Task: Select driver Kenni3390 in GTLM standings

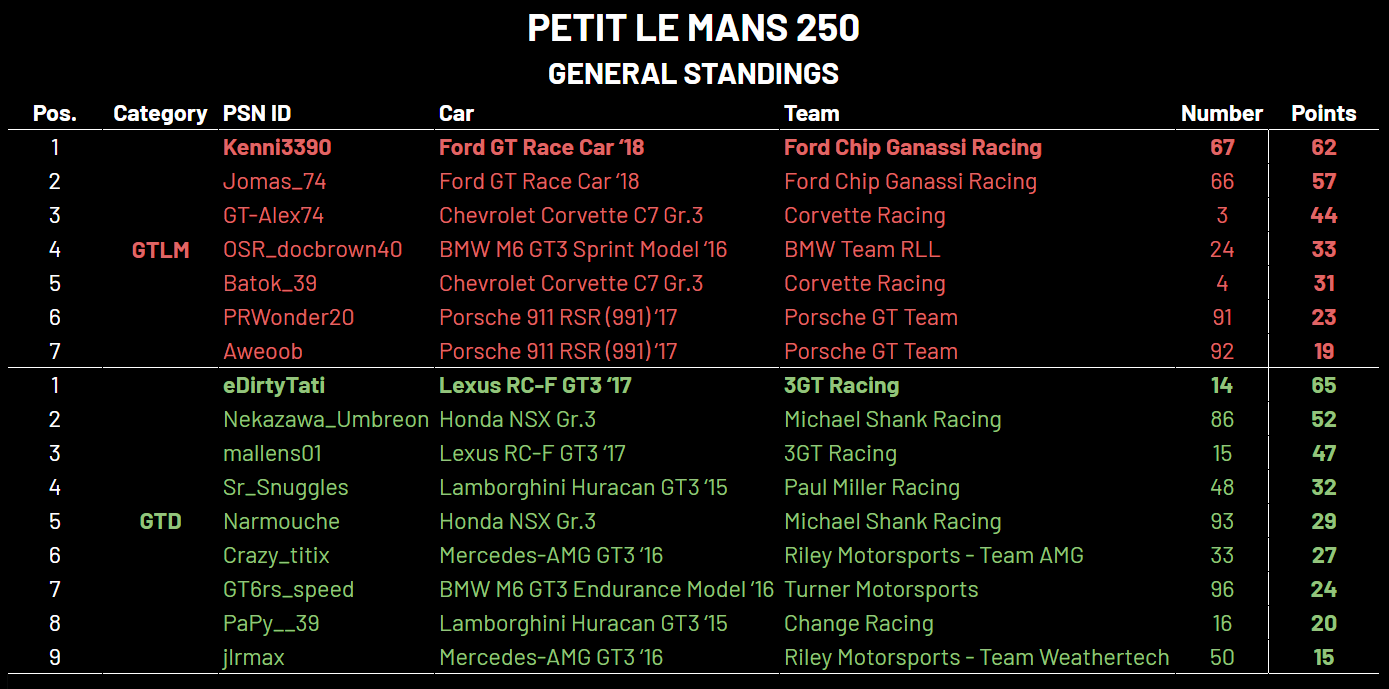Action: click(277, 147)
